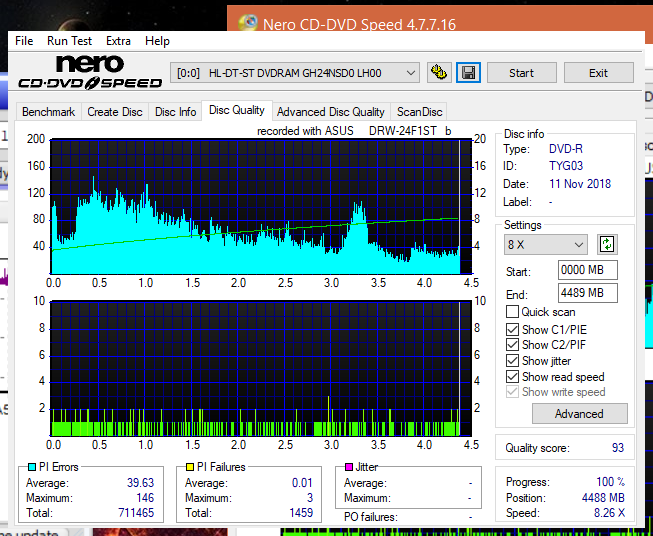Switch to the Disc Info tab
Image resolution: width=653 pixels, height=536 pixels.
[175, 112]
